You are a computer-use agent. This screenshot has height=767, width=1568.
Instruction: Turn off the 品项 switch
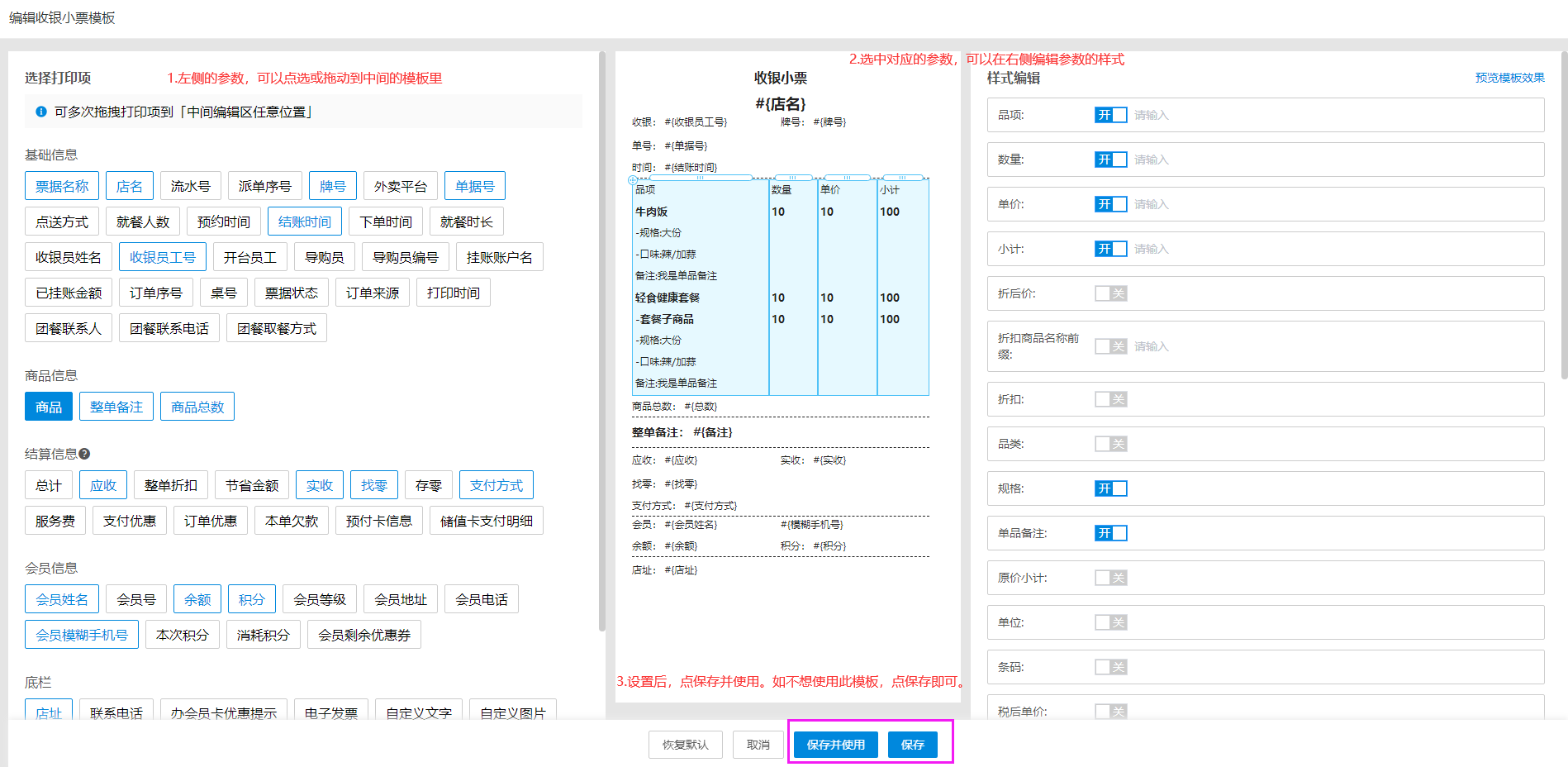tap(1110, 115)
